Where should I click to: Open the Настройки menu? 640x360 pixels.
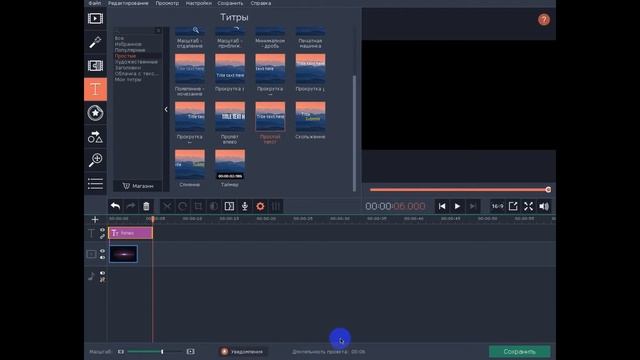point(198,3)
